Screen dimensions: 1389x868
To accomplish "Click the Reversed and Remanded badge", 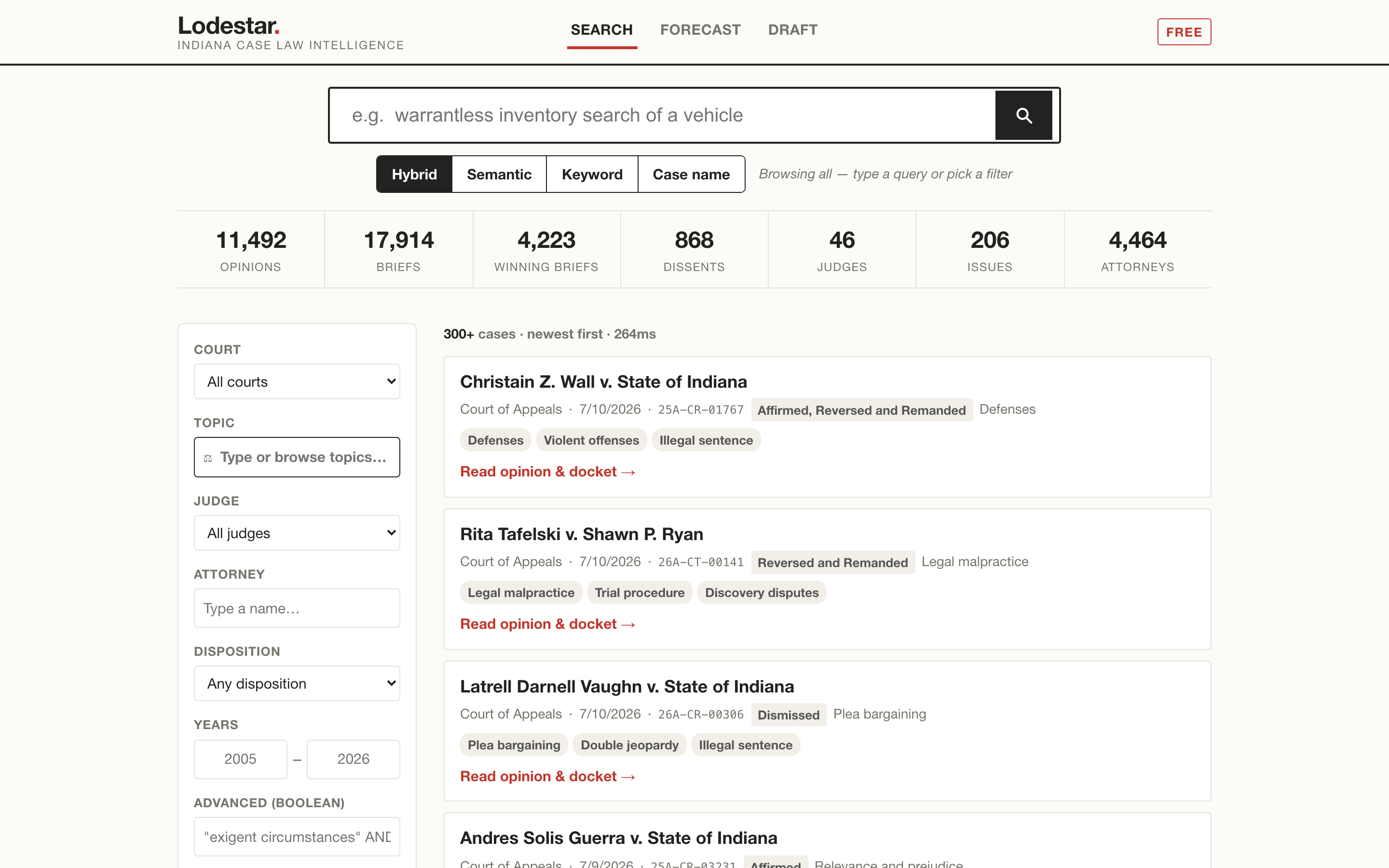I will [x=833, y=562].
